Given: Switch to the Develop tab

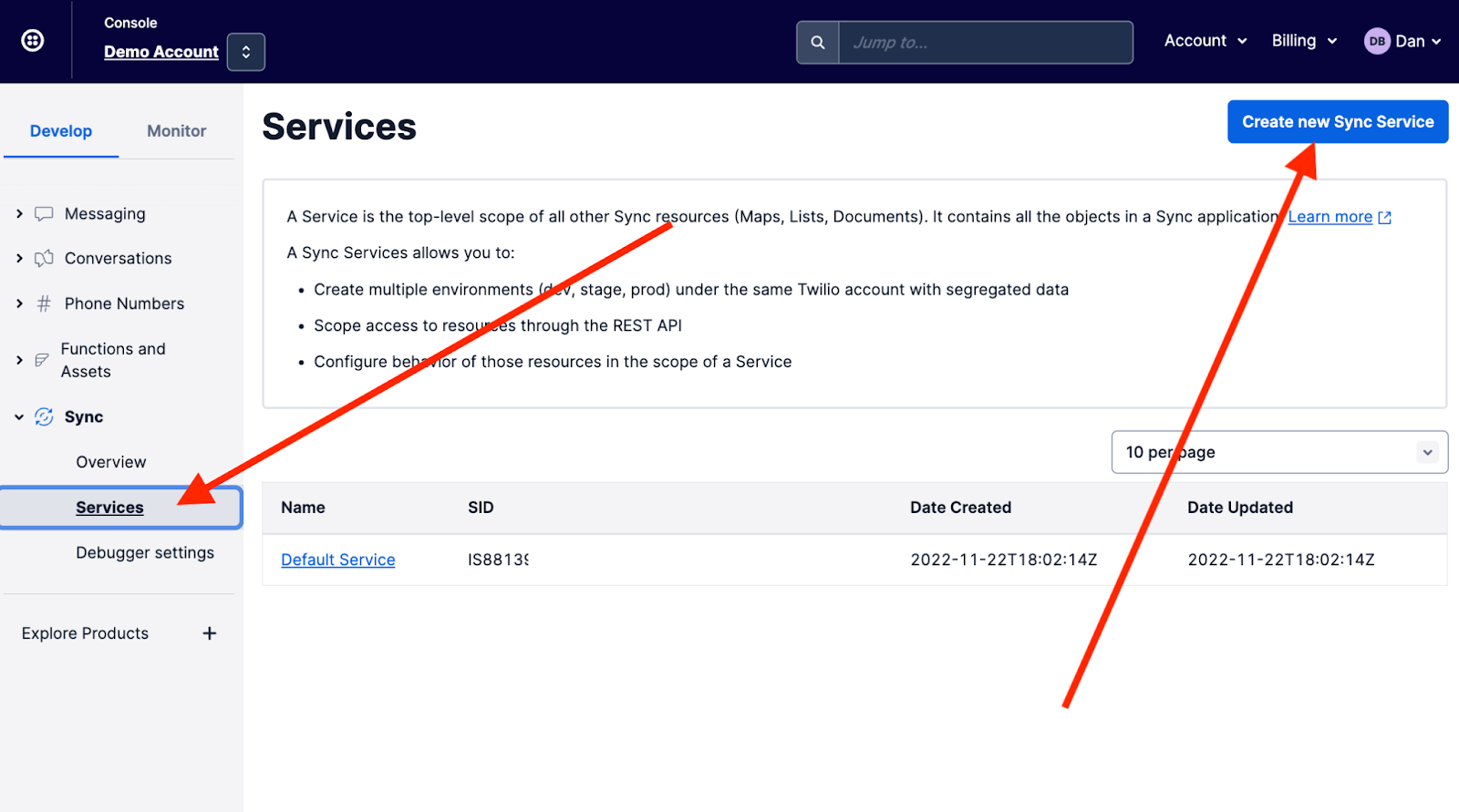Looking at the screenshot, I should [x=61, y=130].
